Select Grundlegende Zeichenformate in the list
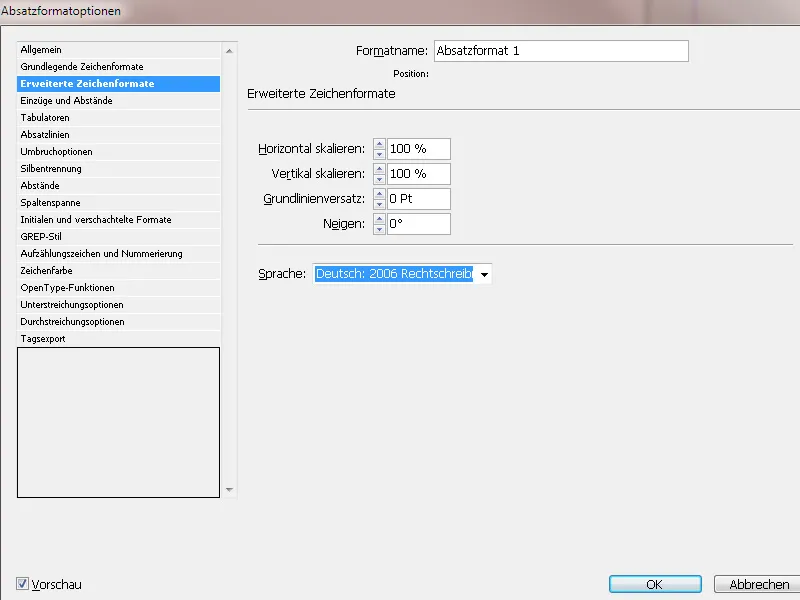The height and width of the screenshot is (600, 800). [118, 66]
